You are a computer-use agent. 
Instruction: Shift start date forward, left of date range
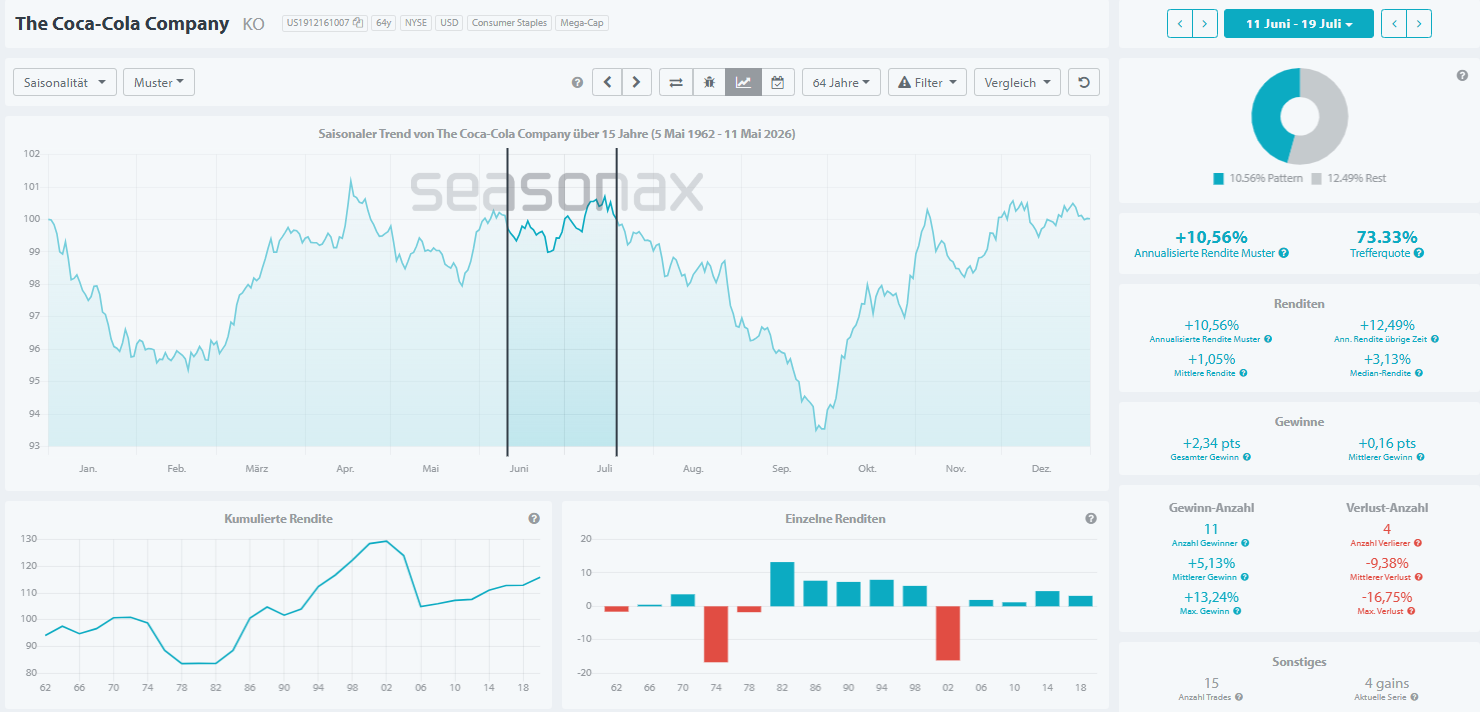coord(1205,23)
